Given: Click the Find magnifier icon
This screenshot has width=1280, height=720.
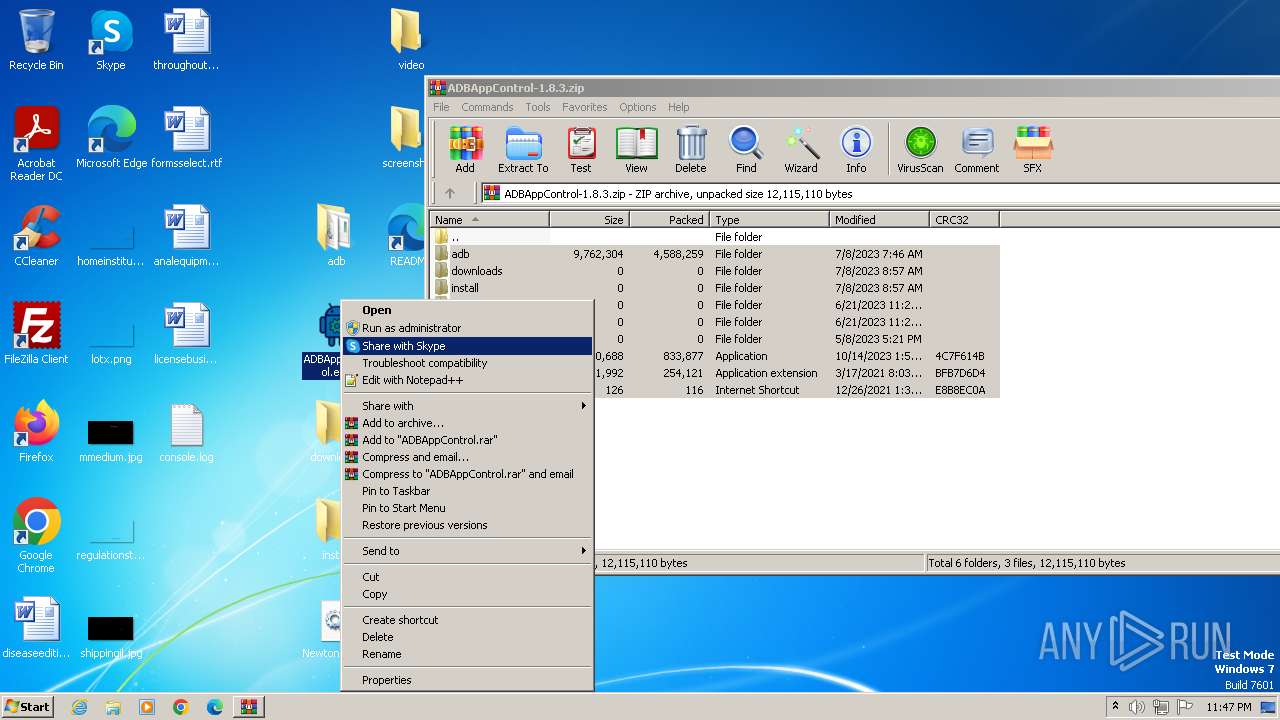Looking at the screenshot, I should click(x=746, y=150).
